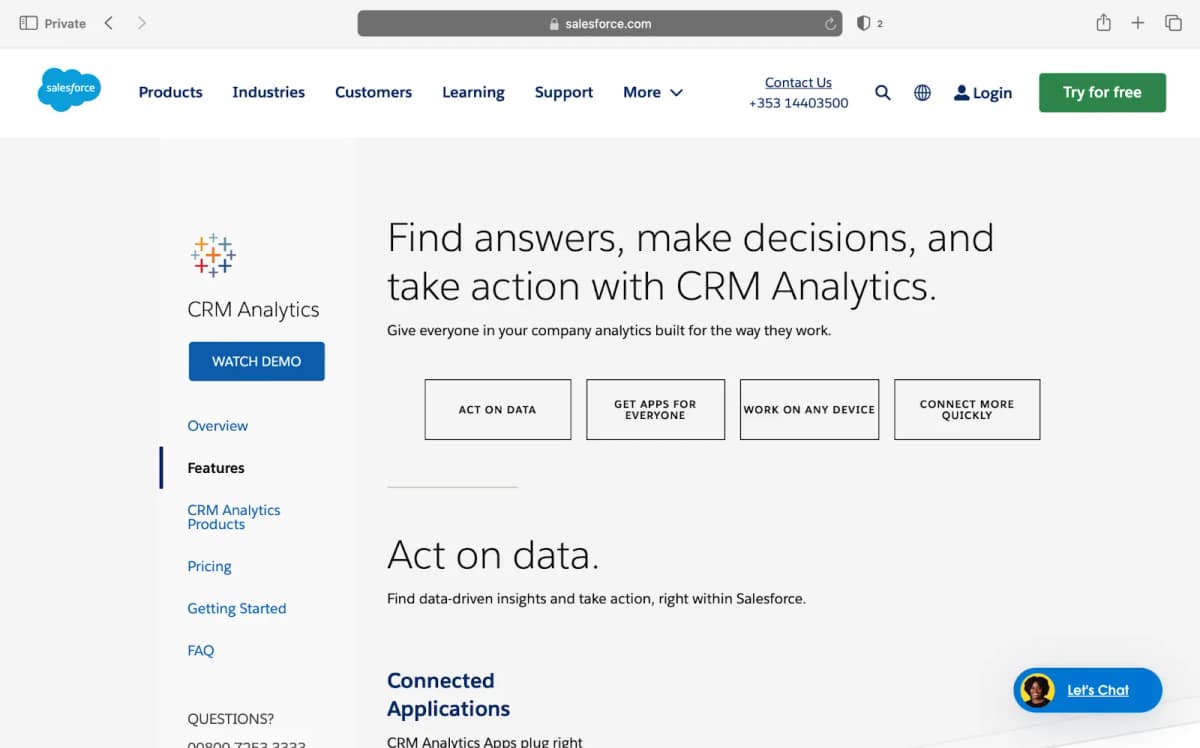Open the Products menu
This screenshot has width=1200, height=748.
coord(170,92)
